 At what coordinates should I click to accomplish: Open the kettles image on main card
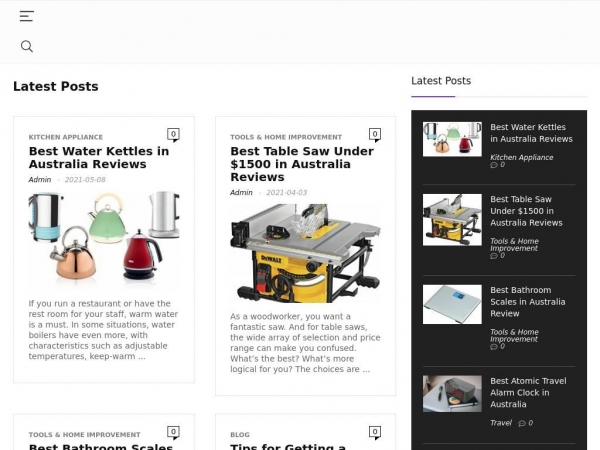(x=104, y=238)
